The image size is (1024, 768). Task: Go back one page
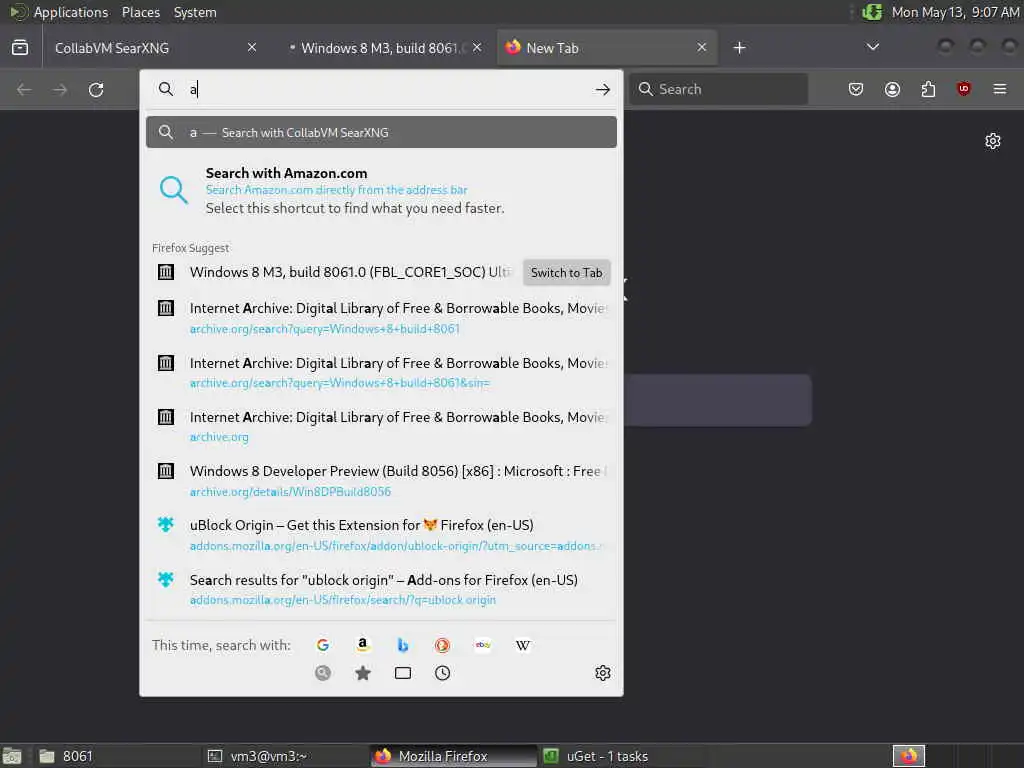[24, 89]
